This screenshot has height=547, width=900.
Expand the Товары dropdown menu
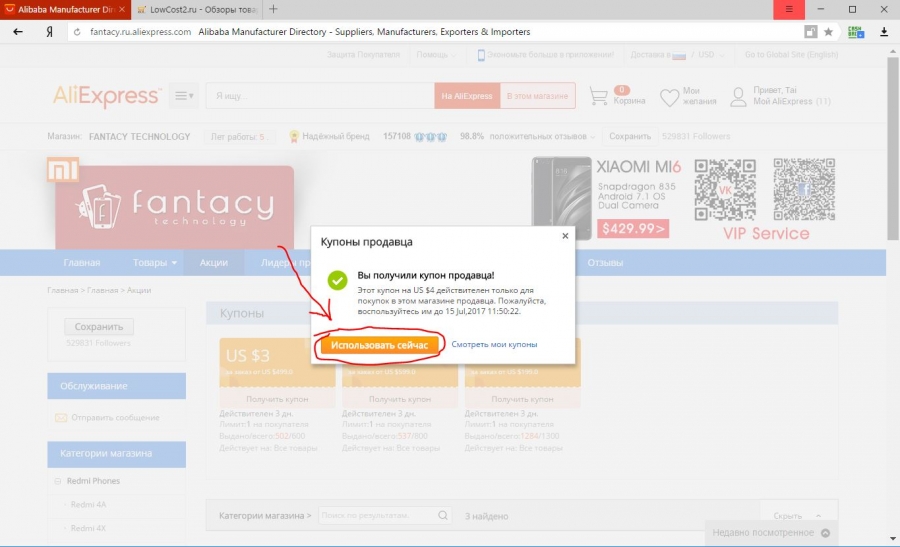tap(154, 262)
